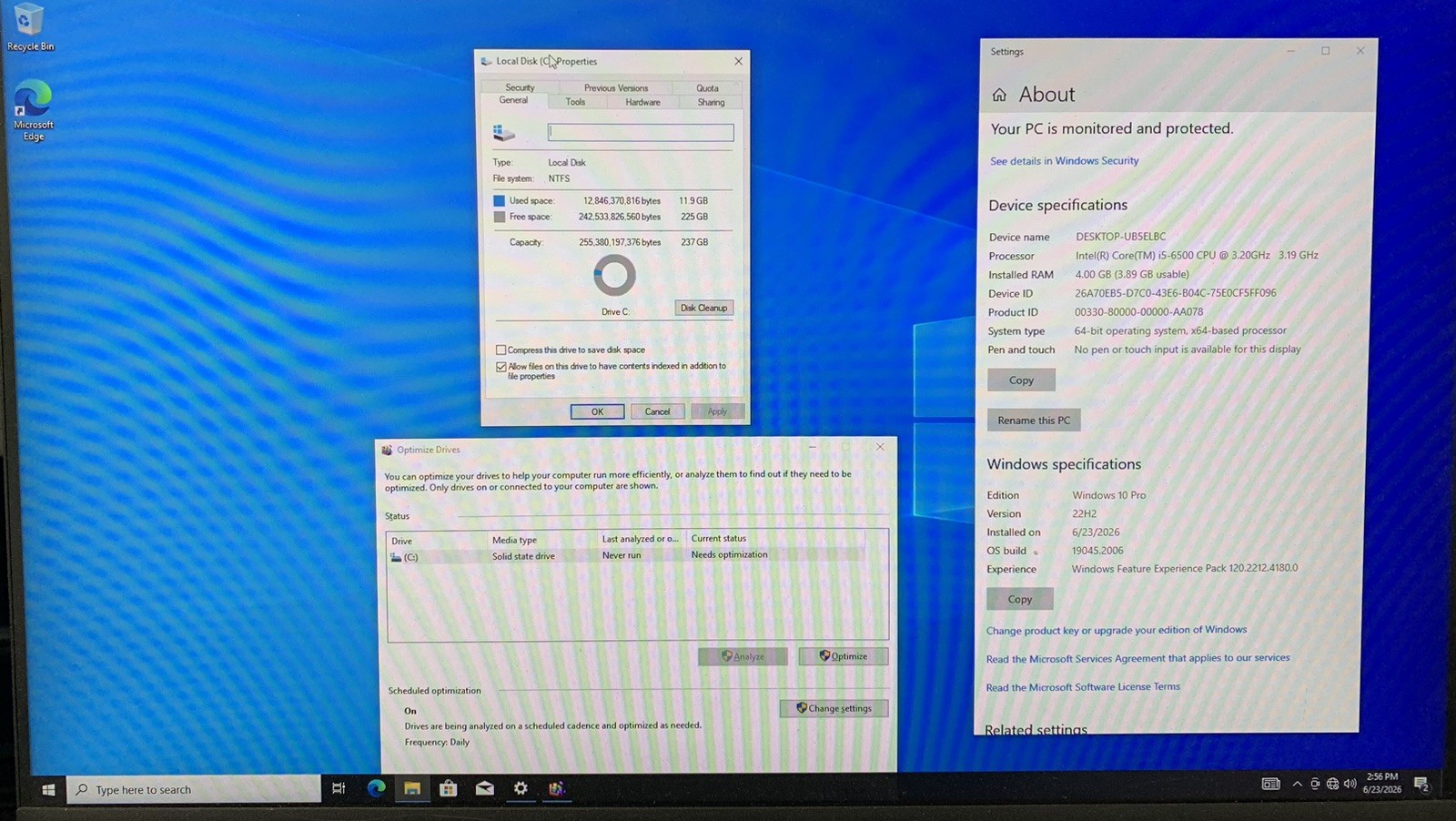Click the blue Used space swatch
Image resolution: width=1456 pixels, height=821 pixels.
(x=499, y=200)
